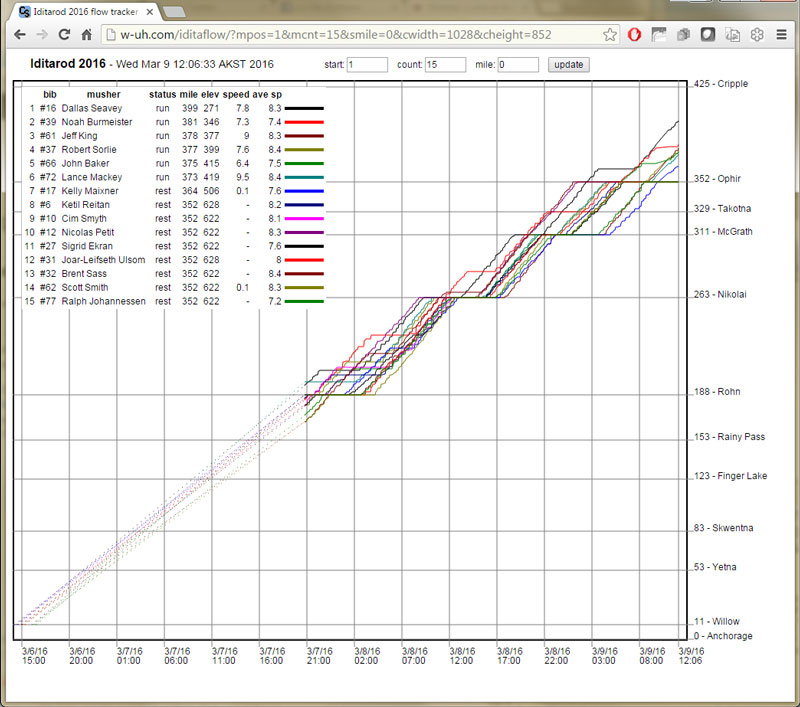Viewport: 800px width, 707px height.
Task: Open the red Opera extension icon
Action: click(x=634, y=35)
